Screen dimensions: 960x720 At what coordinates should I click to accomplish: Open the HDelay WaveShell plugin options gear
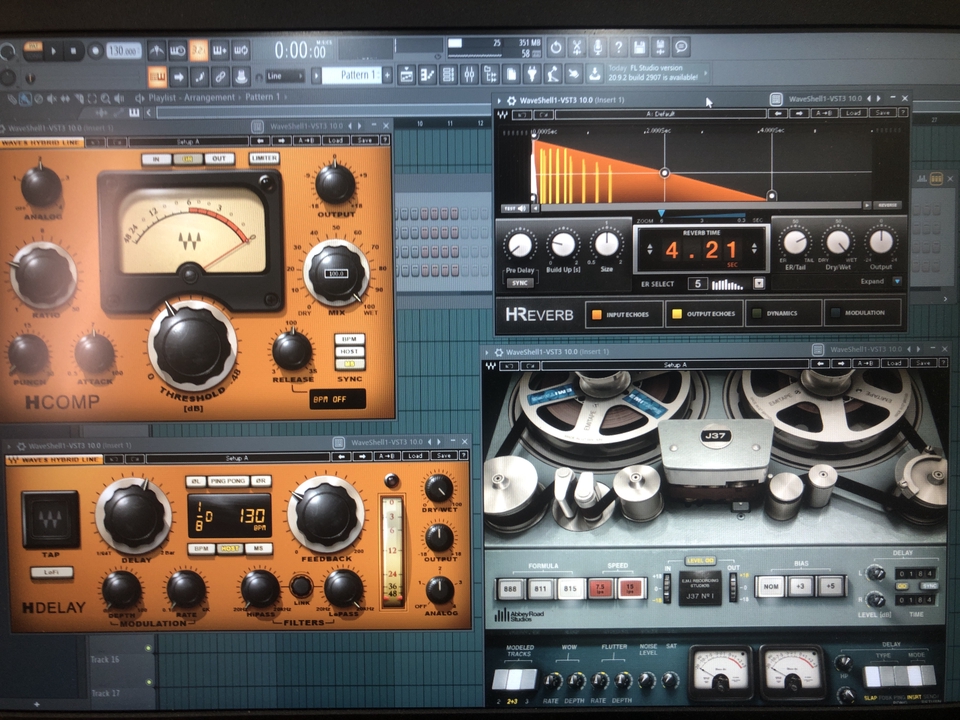click(x=21, y=446)
